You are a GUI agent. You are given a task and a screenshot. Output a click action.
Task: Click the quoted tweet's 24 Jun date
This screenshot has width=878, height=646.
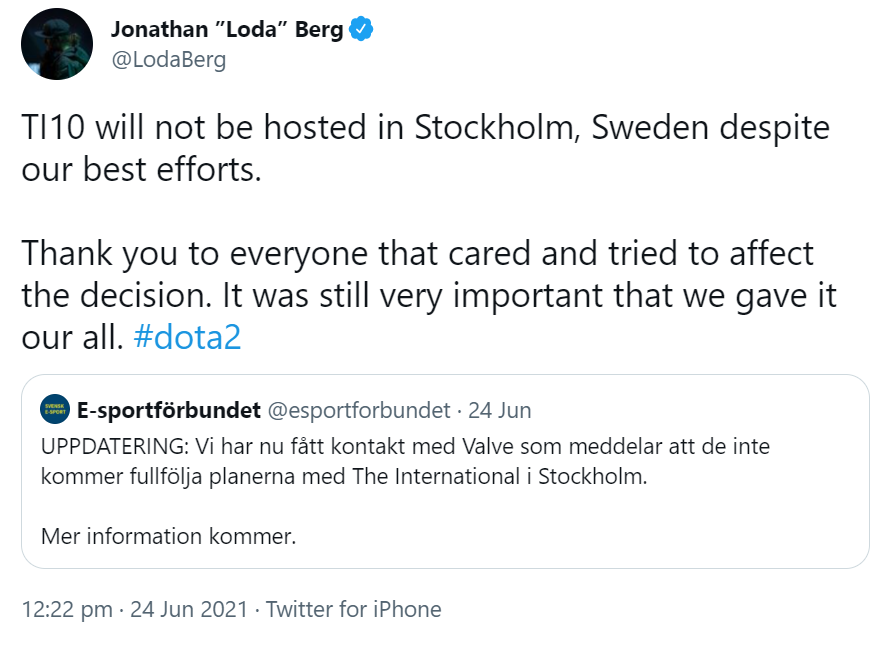(499, 410)
